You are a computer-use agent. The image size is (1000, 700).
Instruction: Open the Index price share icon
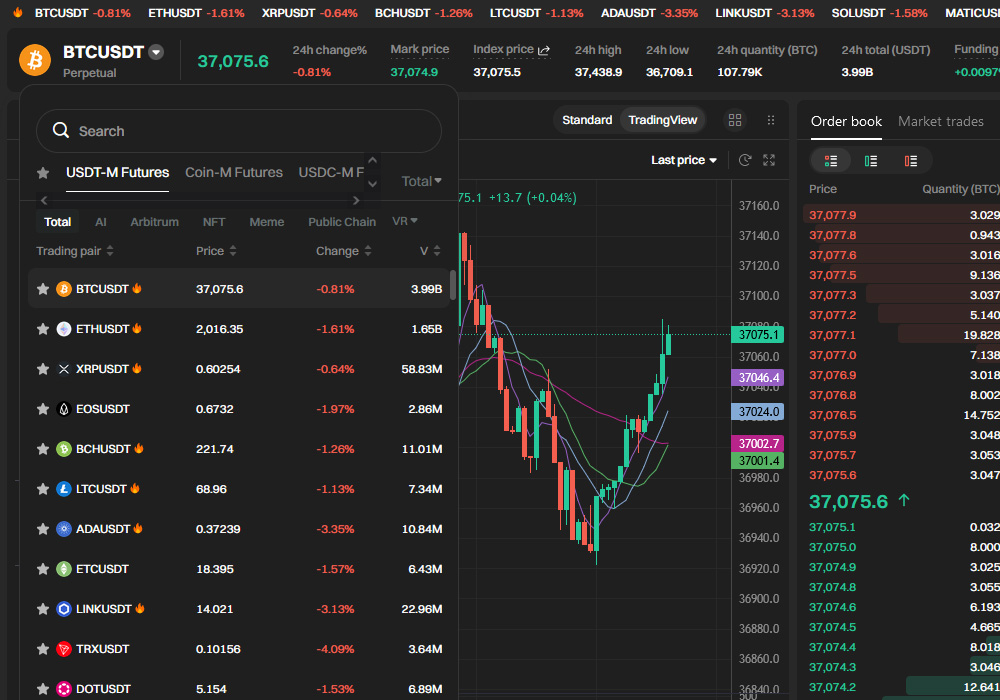click(x=544, y=50)
